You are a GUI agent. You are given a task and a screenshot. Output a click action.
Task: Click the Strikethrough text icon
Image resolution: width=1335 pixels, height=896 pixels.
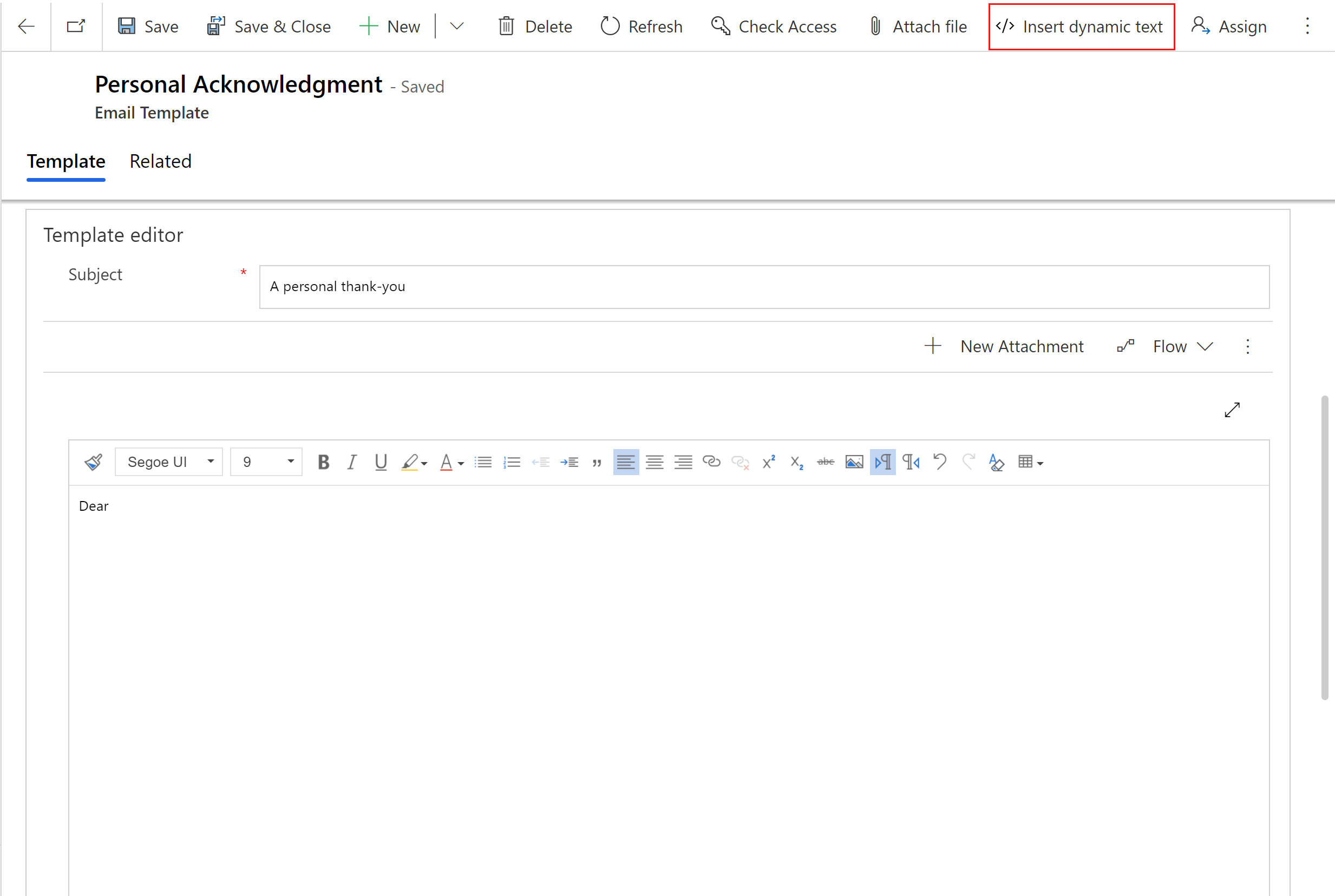coord(826,462)
